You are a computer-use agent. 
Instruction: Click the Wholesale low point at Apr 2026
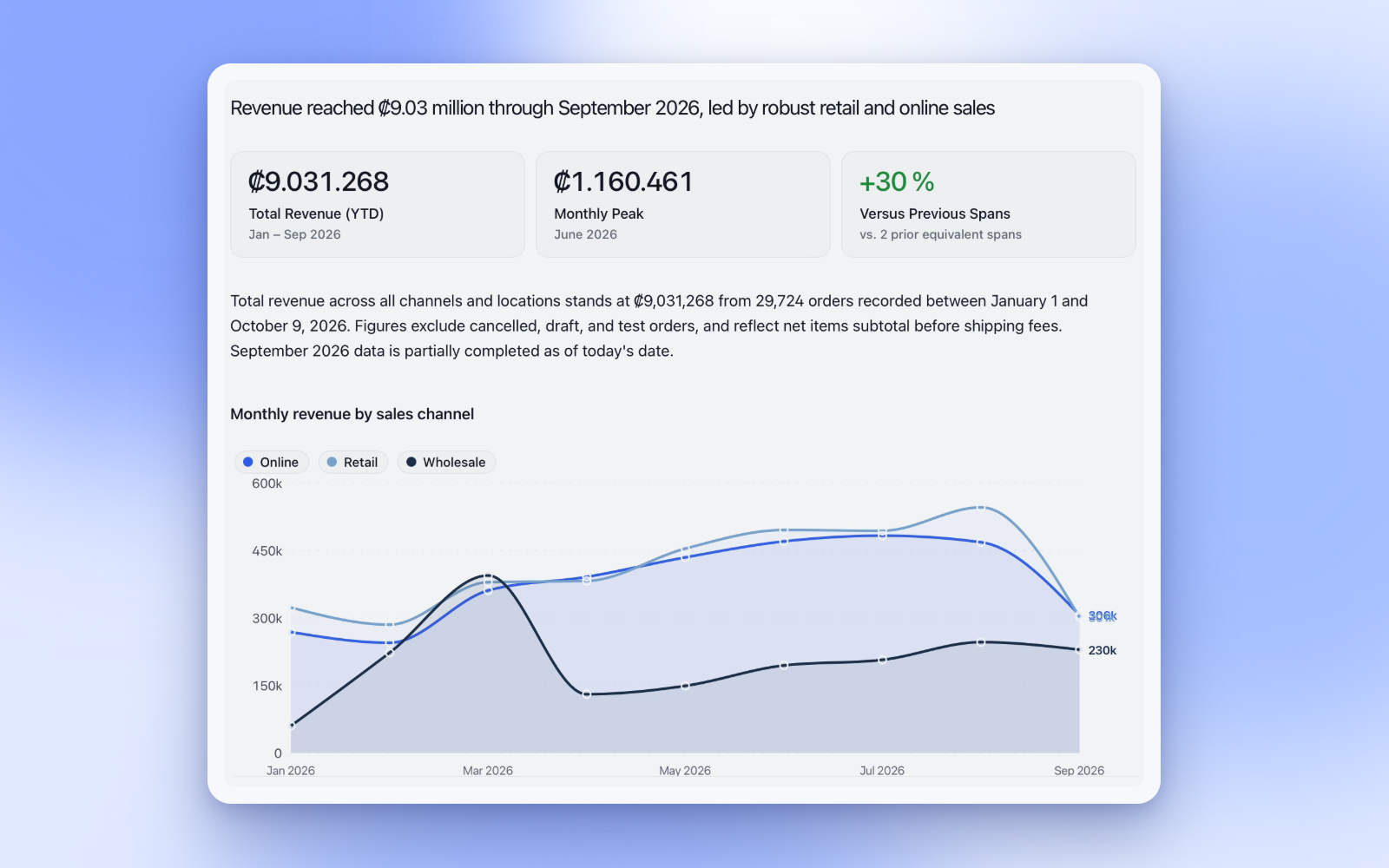click(x=587, y=694)
